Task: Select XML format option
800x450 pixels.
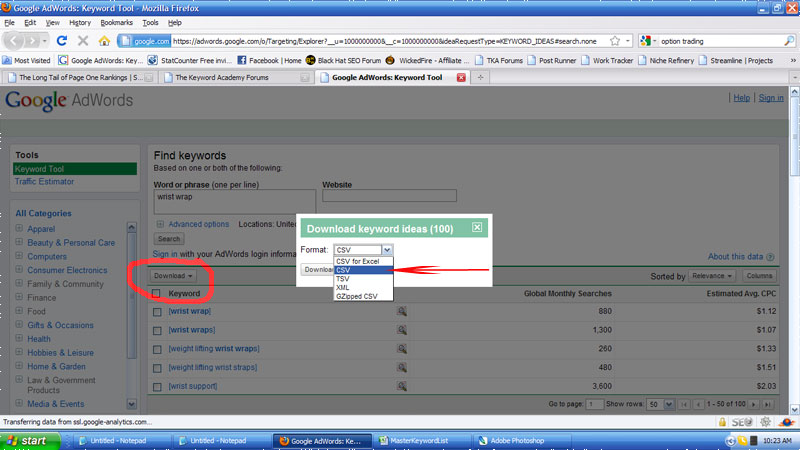Action: click(363, 287)
